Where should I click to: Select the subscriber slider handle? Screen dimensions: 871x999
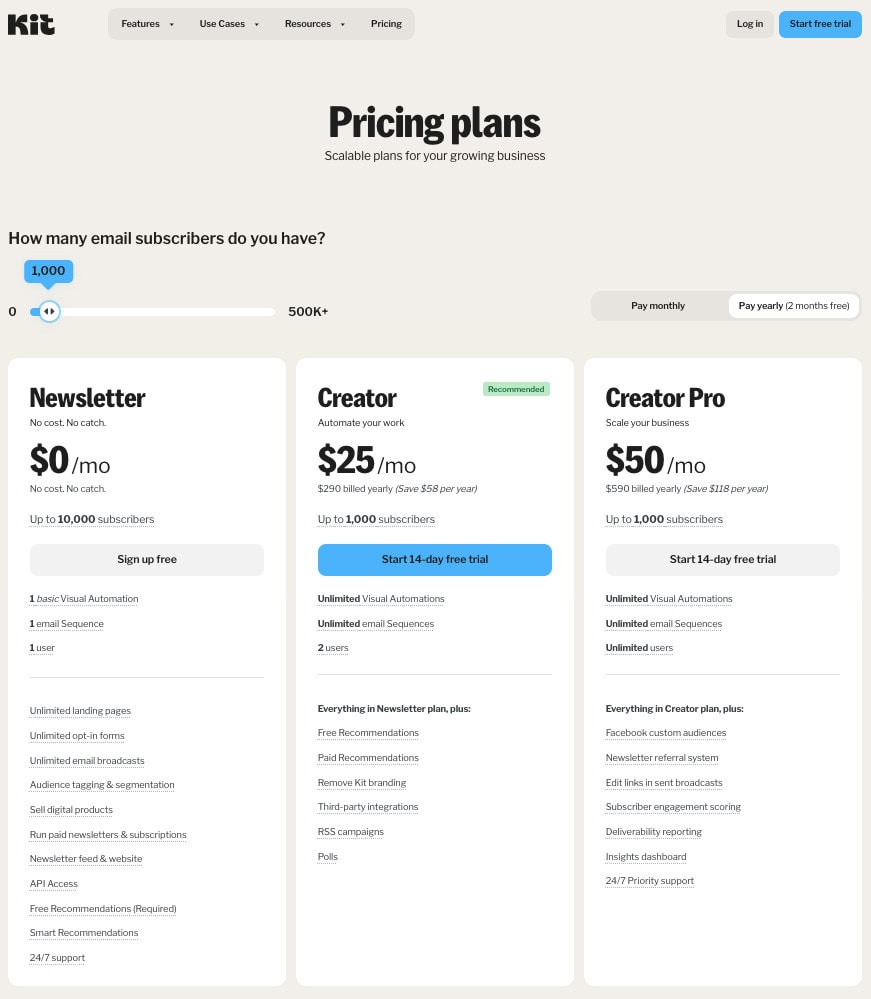(x=48, y=311)
